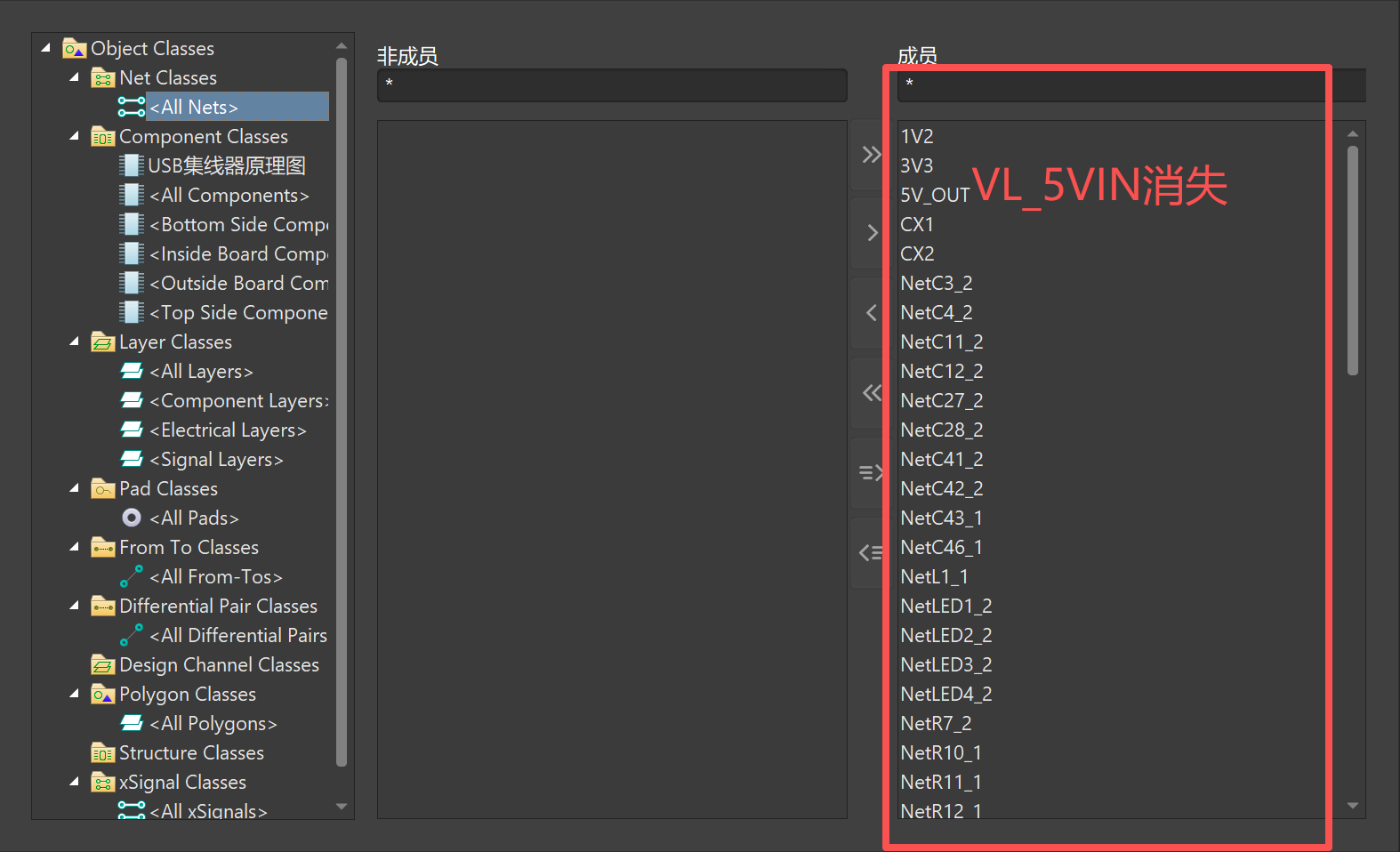This screenshot has width=1400, height=852.
Task: Click the All Differential Pairs icon
Action: (x=132, y=635)
